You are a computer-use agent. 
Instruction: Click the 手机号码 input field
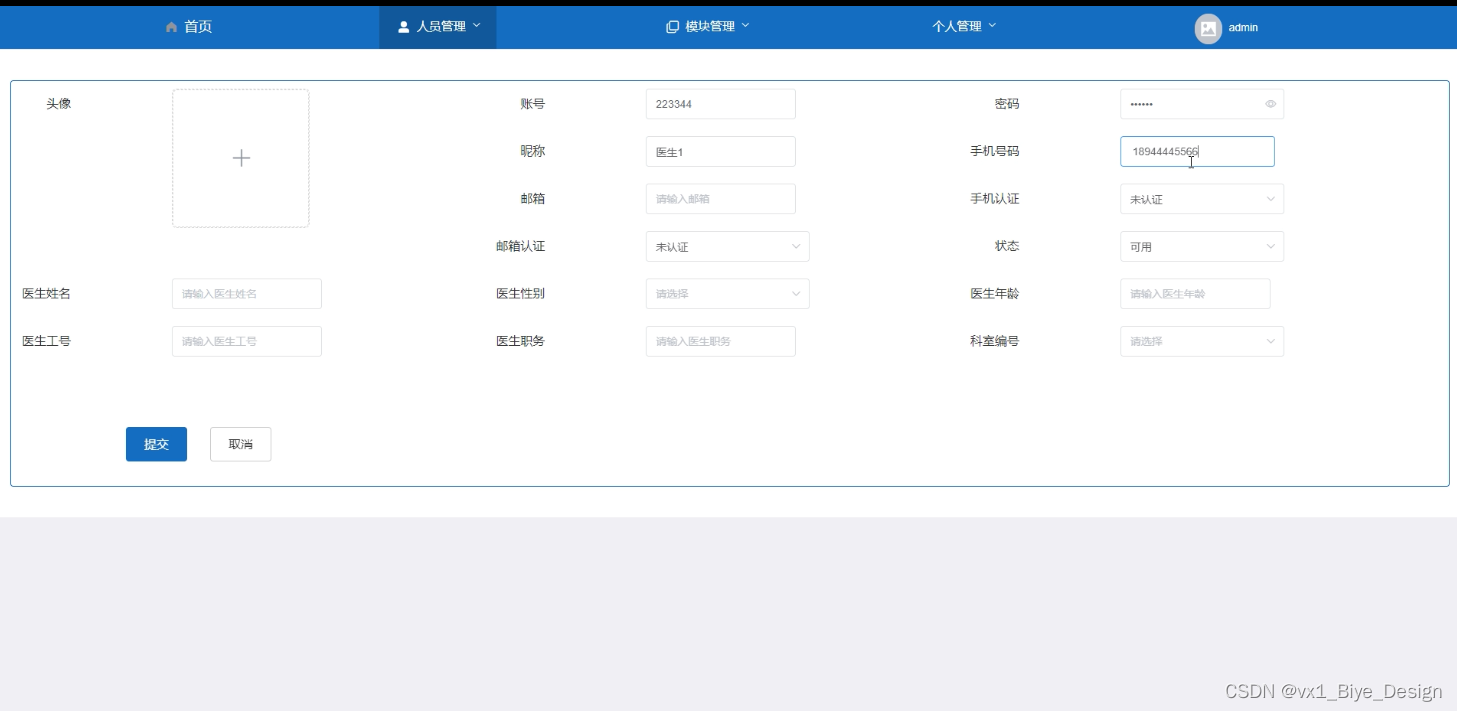click(x=1197, y=152)
